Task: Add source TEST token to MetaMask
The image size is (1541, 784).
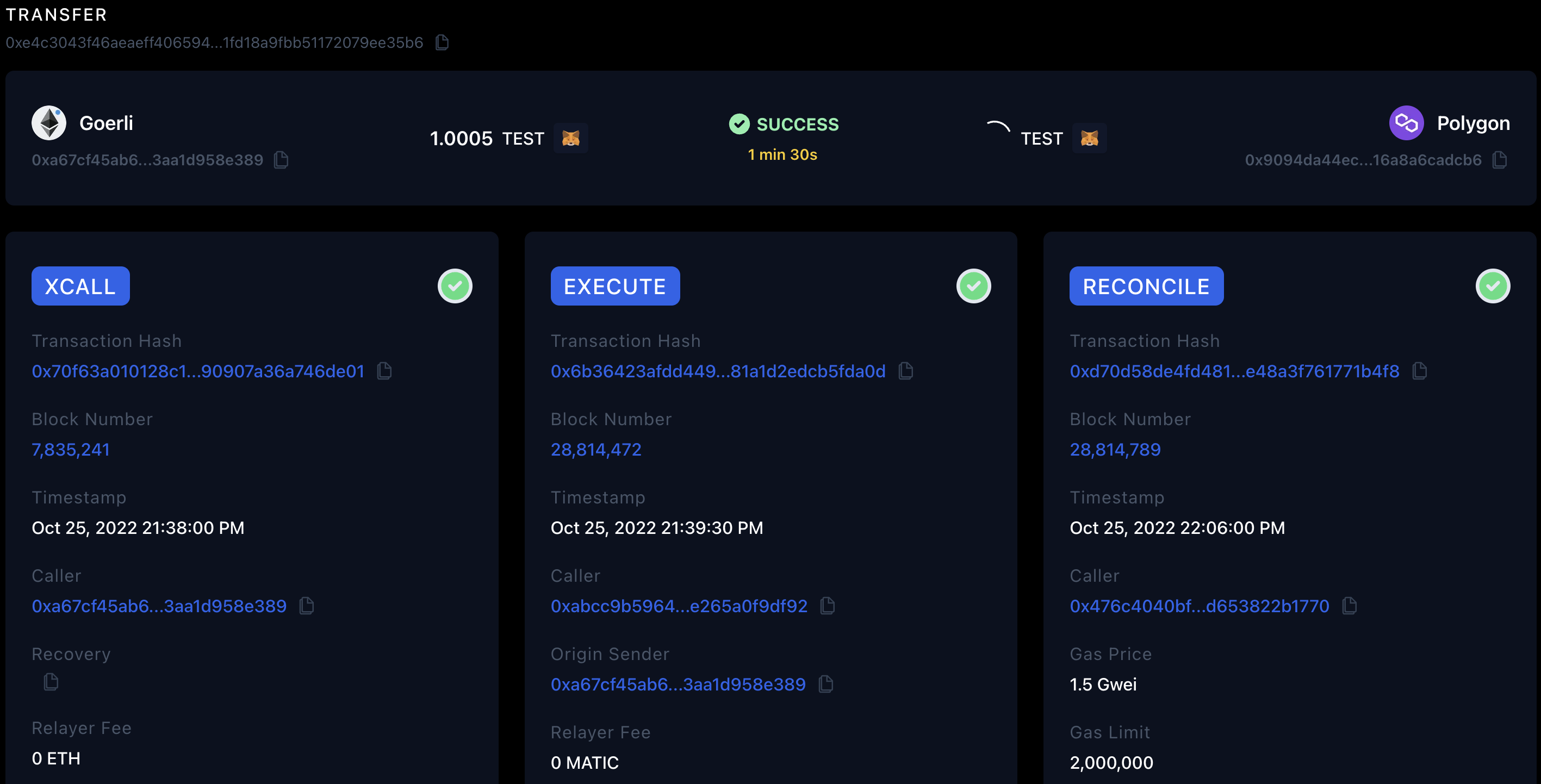Action: click(570, 138)
